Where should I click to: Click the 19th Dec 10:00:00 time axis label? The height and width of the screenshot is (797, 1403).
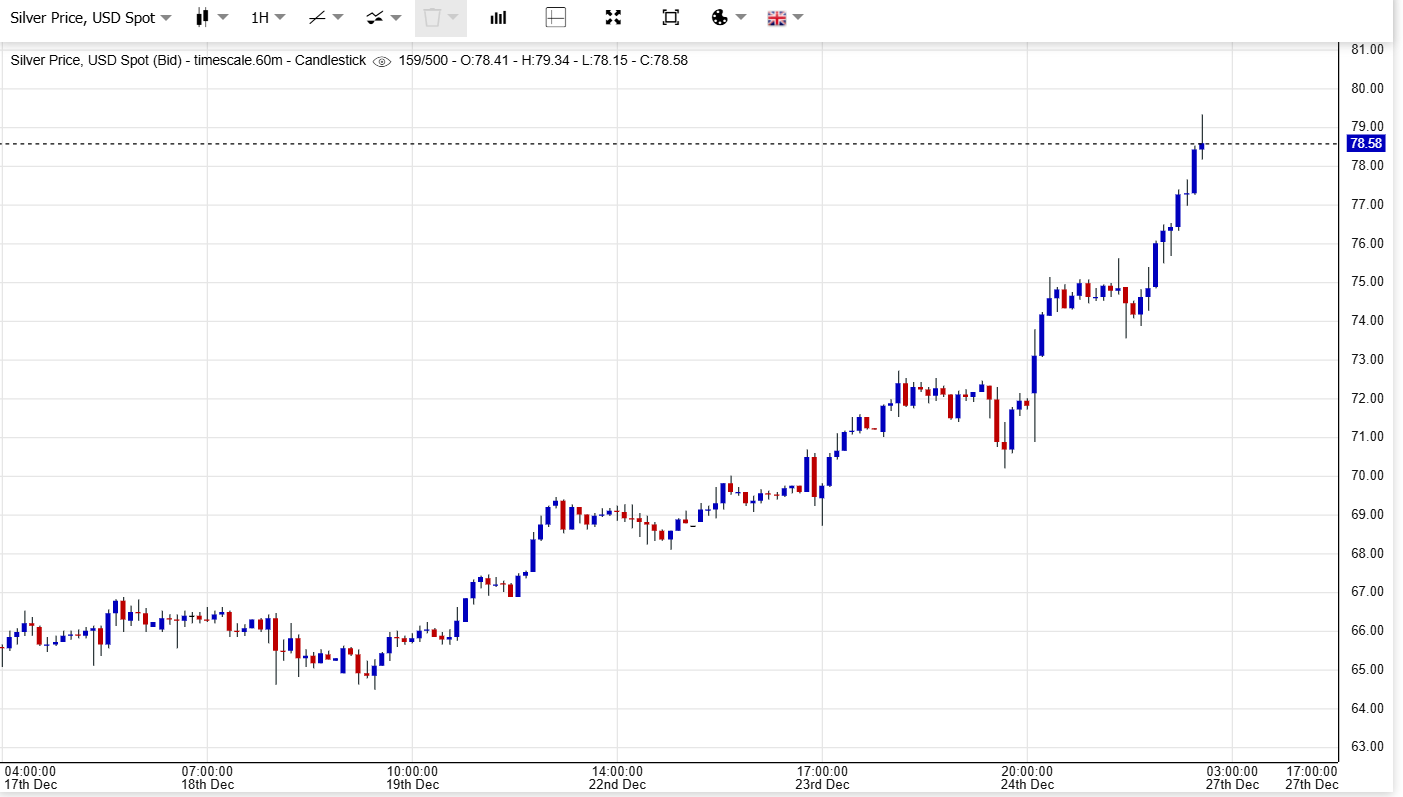coord(412,777)
